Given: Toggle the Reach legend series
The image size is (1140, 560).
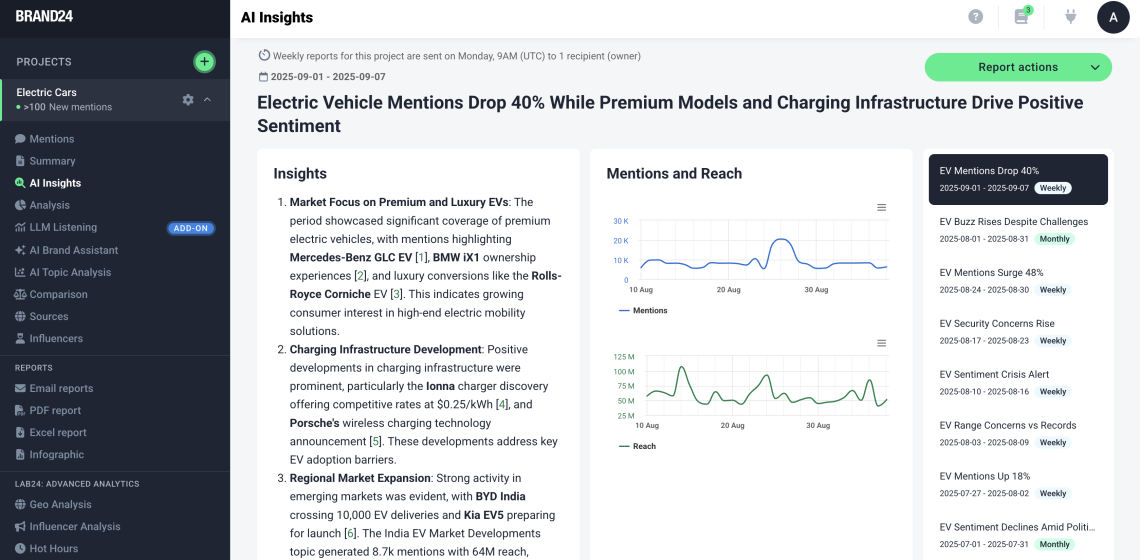Looking at the screenshot, I should pos(638,446).
